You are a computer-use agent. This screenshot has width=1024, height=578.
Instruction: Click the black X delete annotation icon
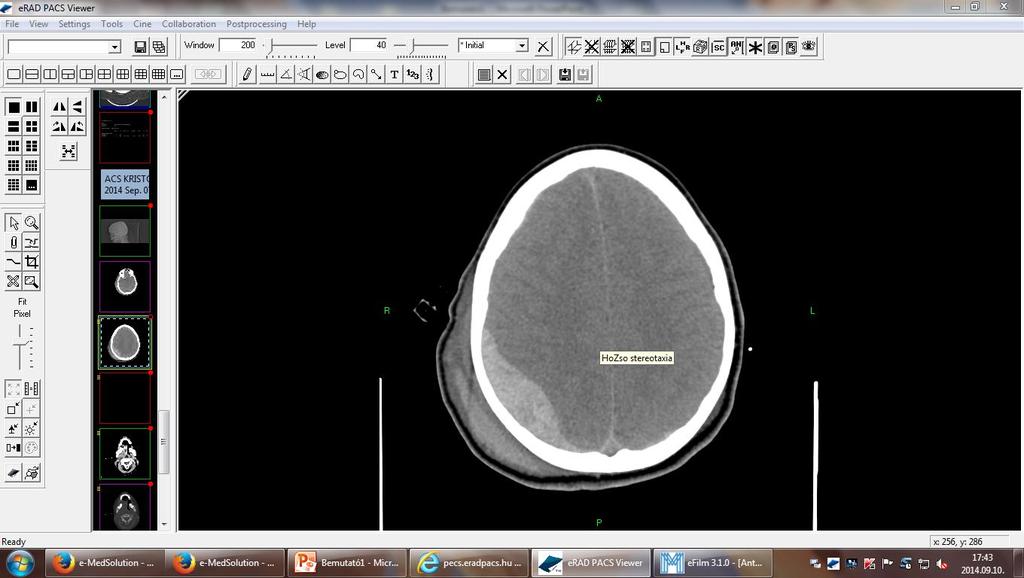(x=502, y=74)
